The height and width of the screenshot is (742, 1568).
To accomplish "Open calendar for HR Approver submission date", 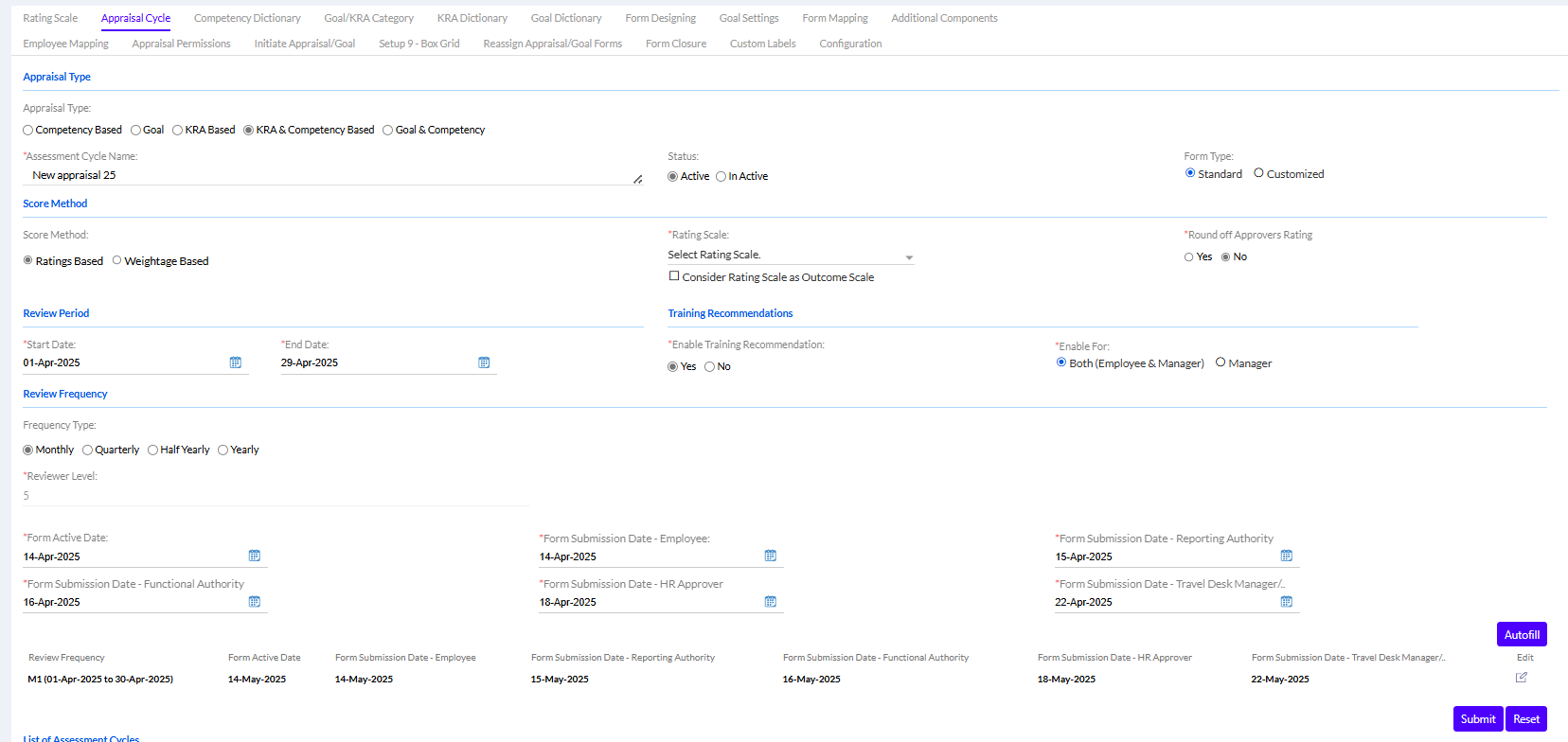I will (x=771, y=602).
